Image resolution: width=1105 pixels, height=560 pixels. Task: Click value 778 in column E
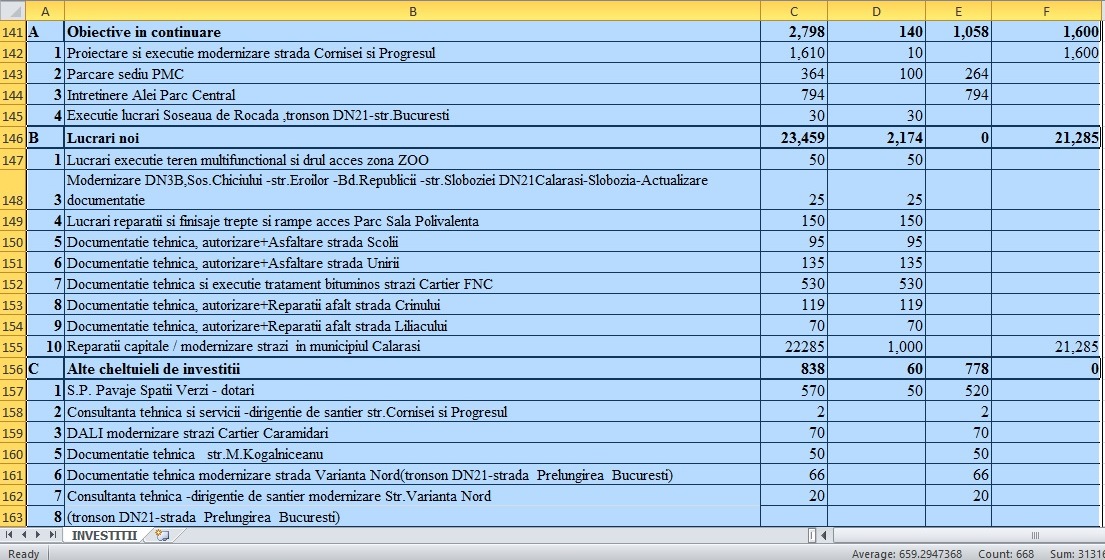point(958,369)
